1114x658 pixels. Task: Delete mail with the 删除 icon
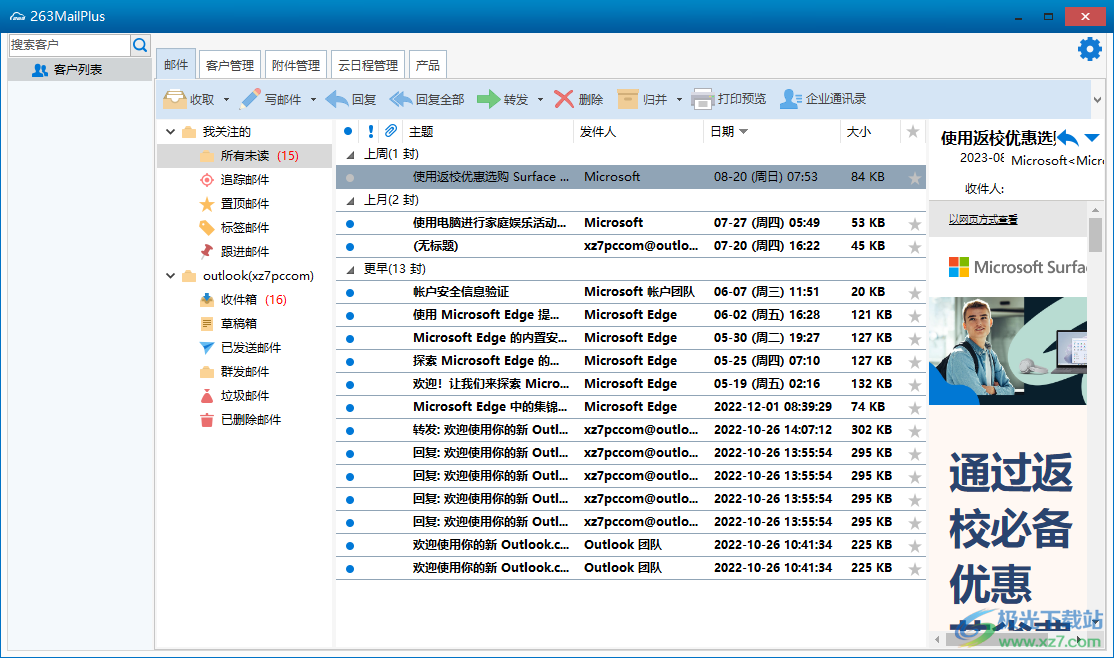click(565, 99)
